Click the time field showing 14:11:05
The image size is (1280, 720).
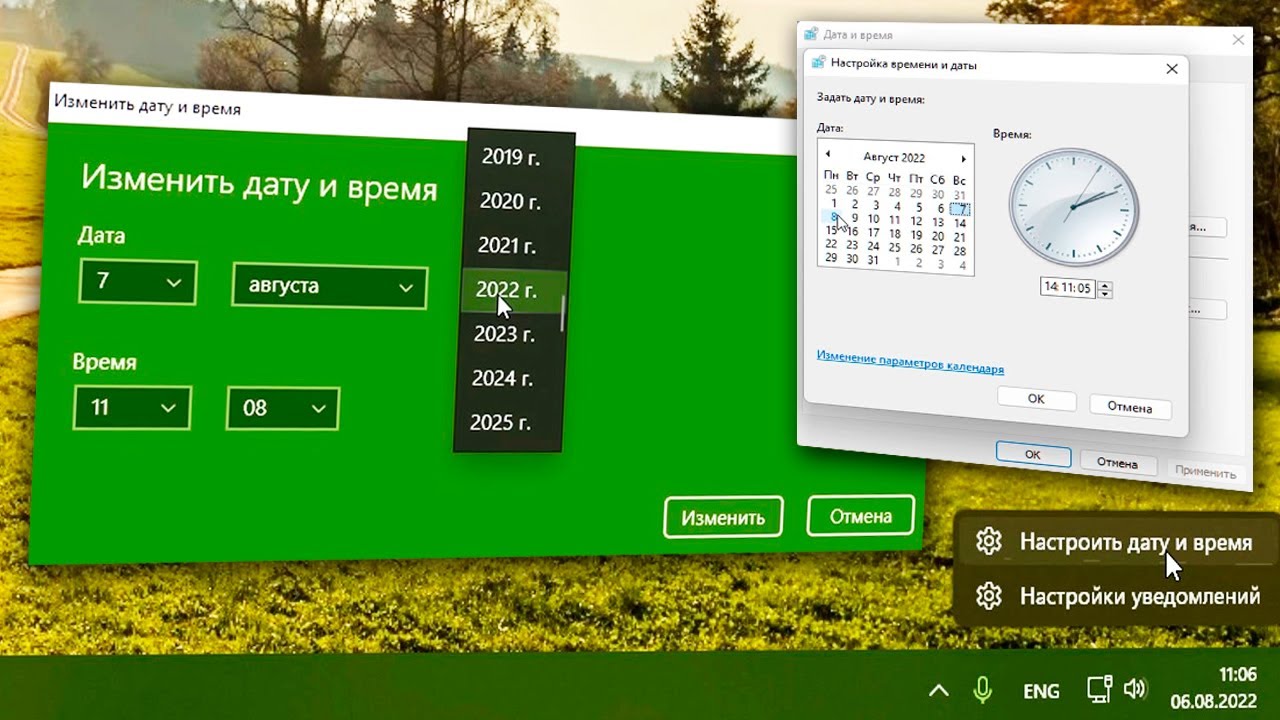pyautogui.click(x=1068, y=287)
